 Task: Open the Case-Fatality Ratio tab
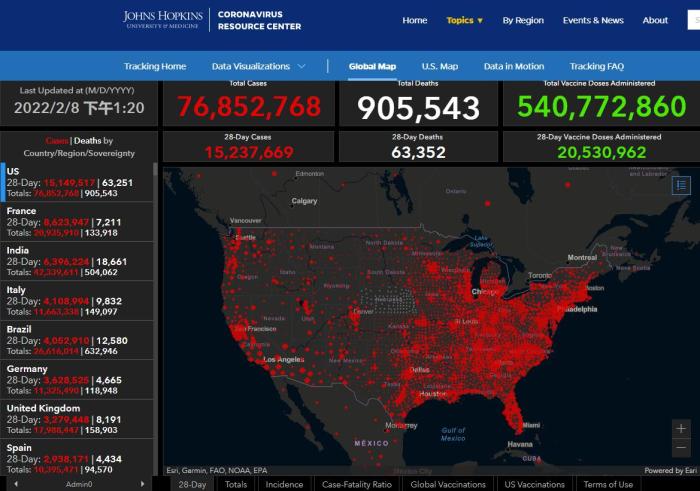coord(356,484)
